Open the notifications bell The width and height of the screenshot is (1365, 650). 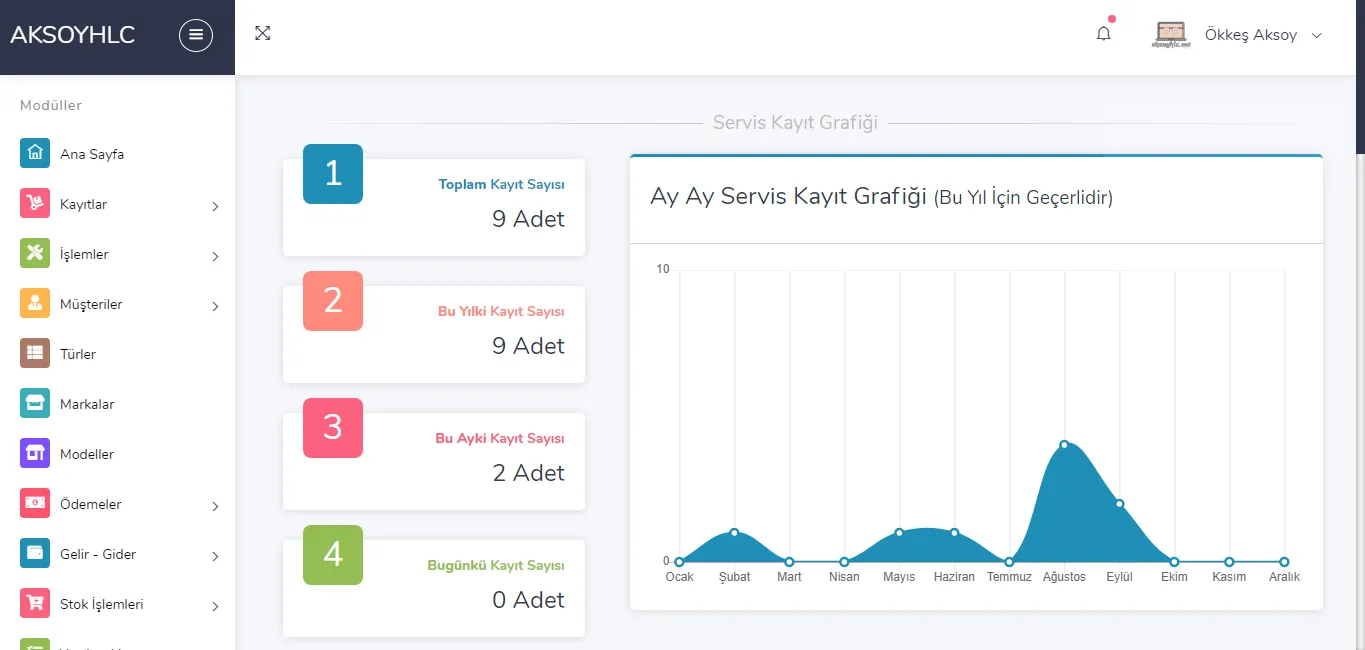pyautogui.click(x=1104, y=34)
